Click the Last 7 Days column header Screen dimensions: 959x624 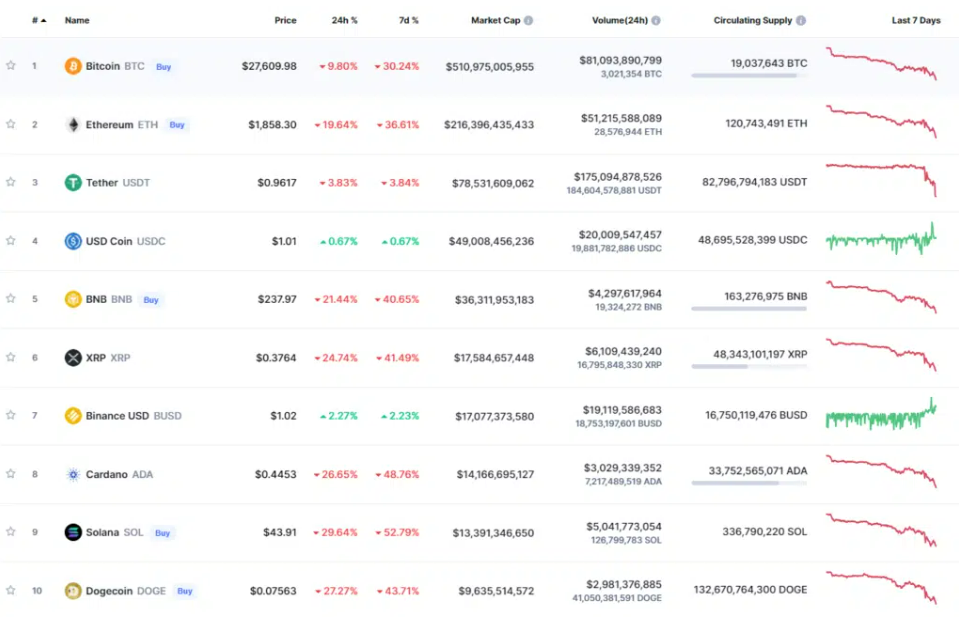916,20
